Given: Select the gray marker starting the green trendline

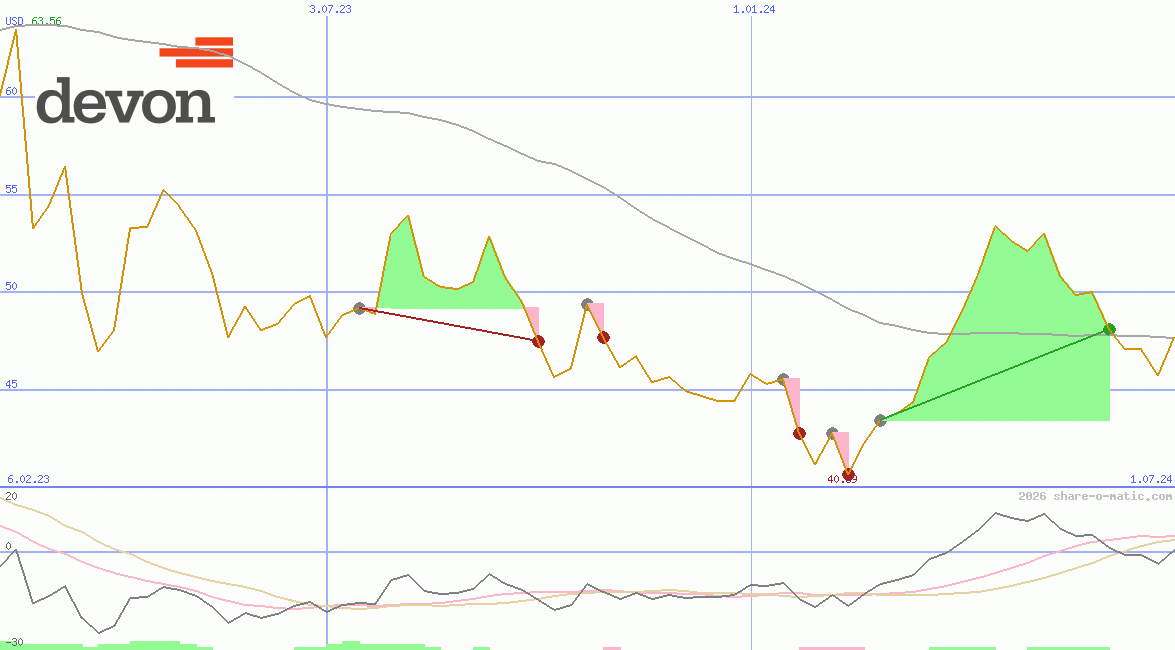Looking at the screenshot, I should pyautogui.click(x=881, y=420).
